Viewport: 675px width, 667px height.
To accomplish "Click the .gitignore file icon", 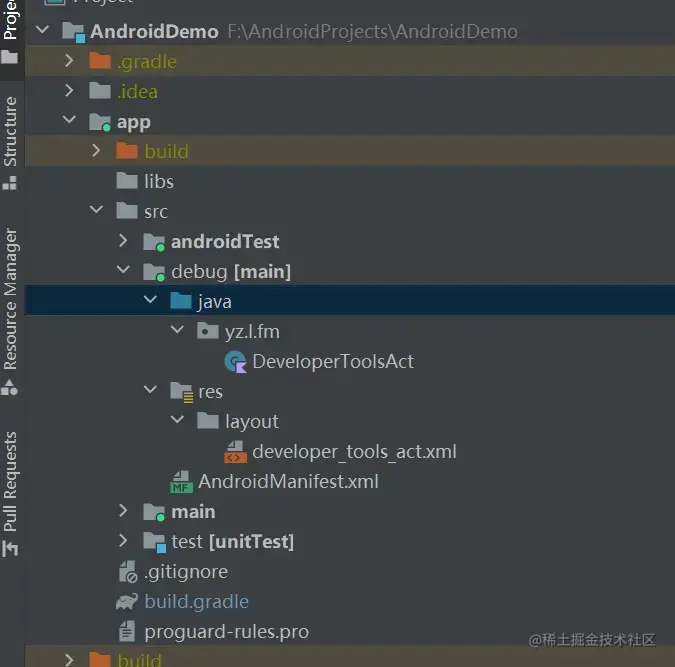I will (128, 572).
